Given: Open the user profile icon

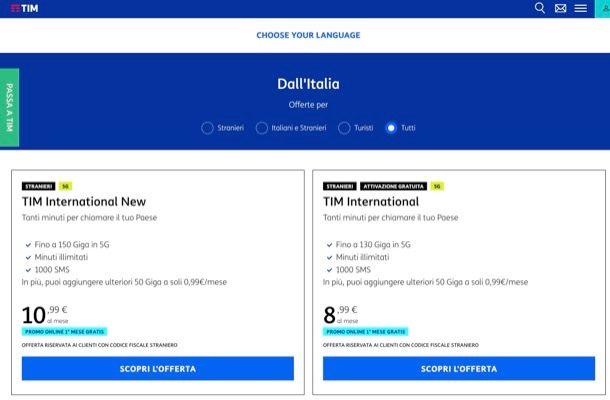Looking at the screenshot, I should pos(605,9).
